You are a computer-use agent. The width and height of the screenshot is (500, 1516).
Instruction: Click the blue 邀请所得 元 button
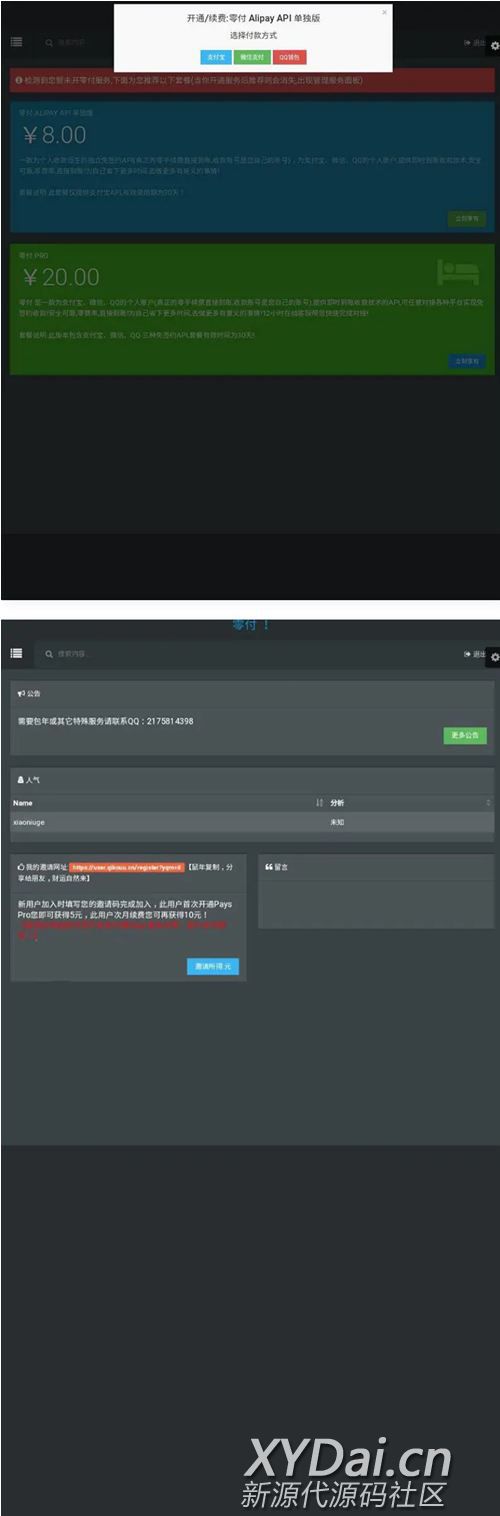213,967
